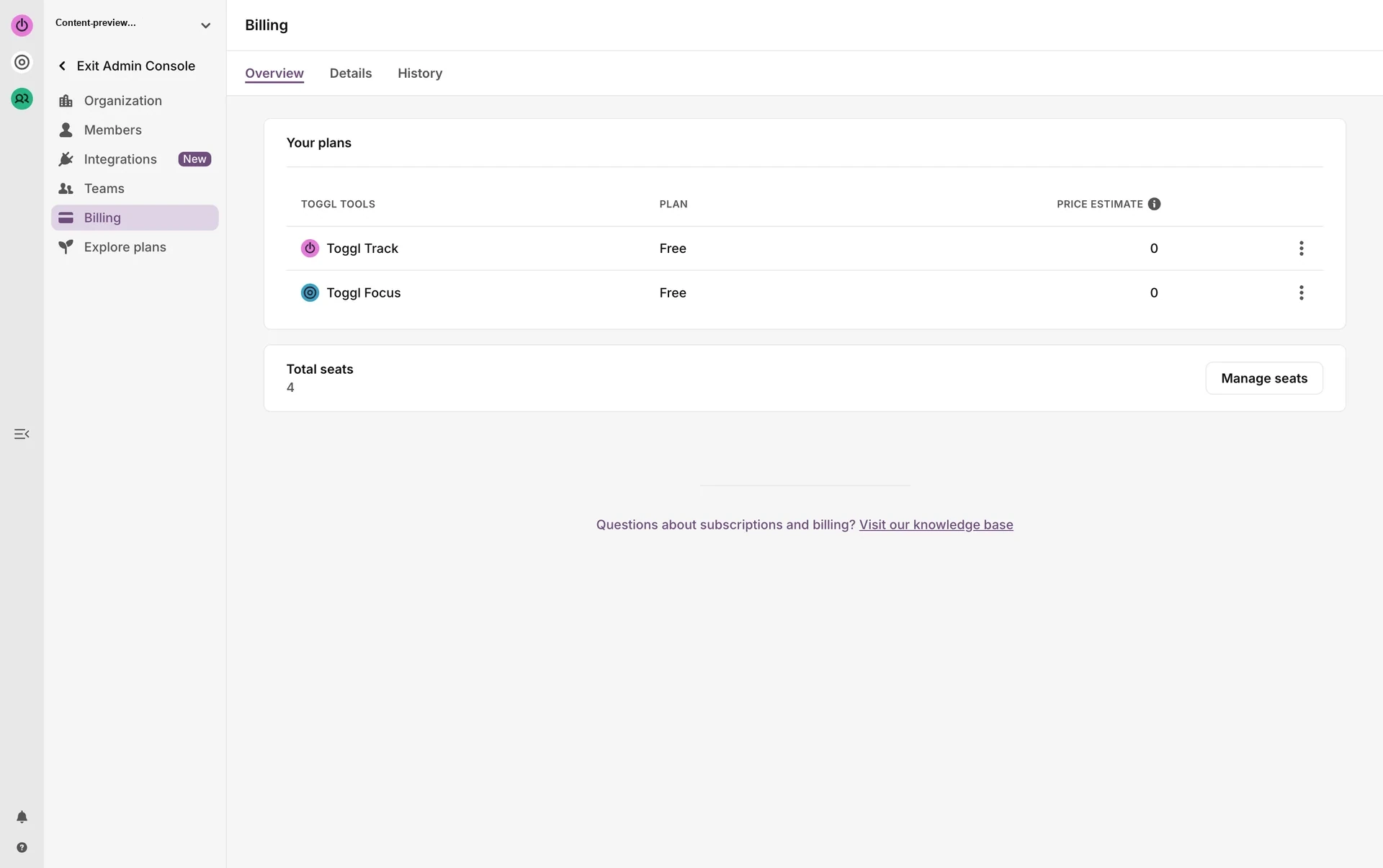Click the Explore plans sprout icon

coord(66,247)
